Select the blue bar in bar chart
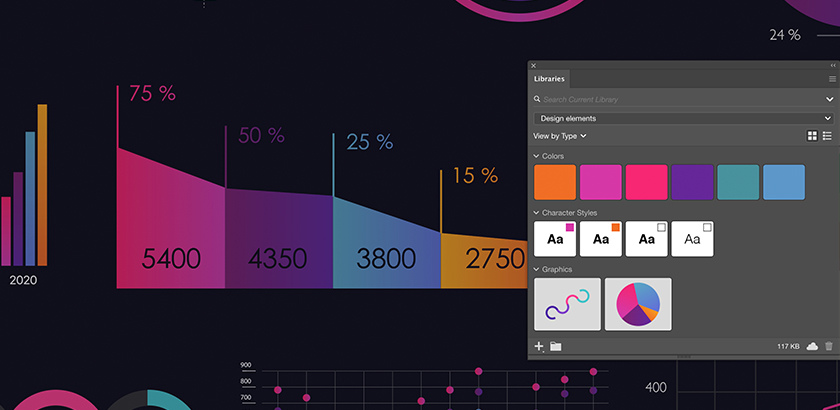The width and height of the screenshot is (840, 410). tap(30, 199)
